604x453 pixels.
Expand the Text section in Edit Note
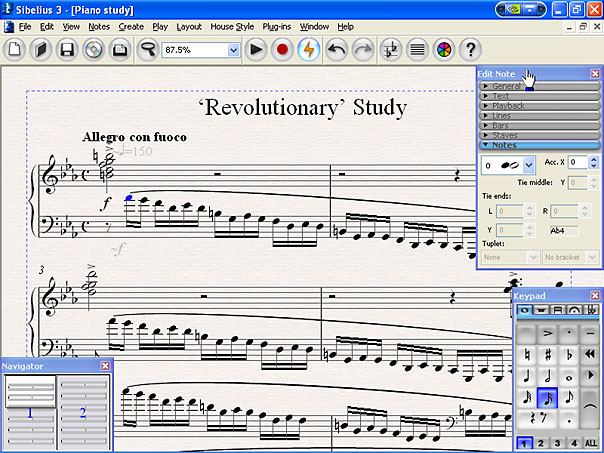[539, 96]
